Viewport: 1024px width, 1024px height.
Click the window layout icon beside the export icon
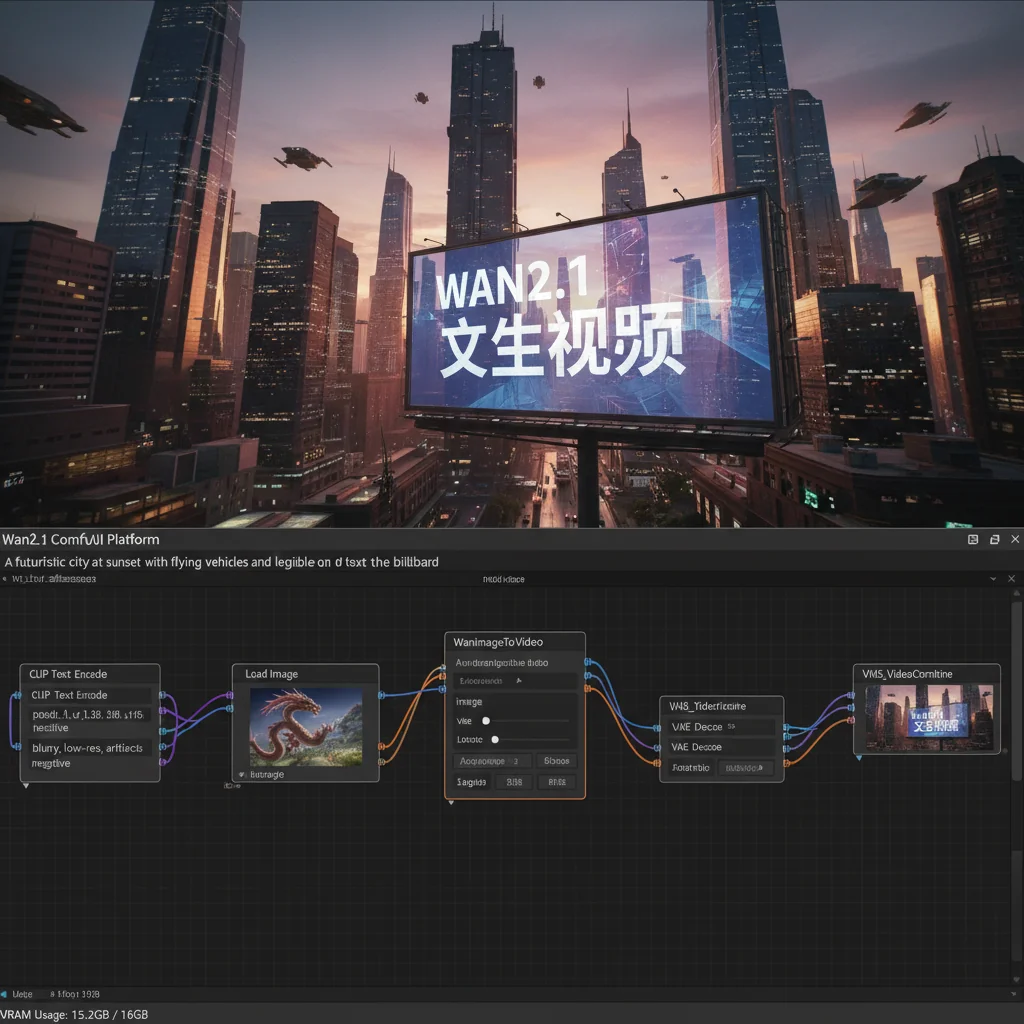(994, 539)
